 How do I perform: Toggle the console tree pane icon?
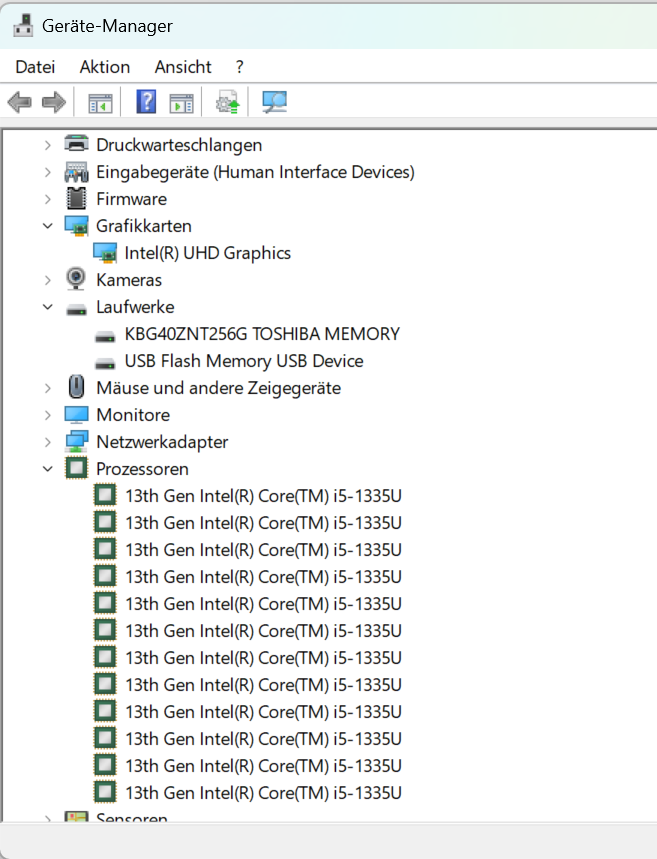(100, 103)
